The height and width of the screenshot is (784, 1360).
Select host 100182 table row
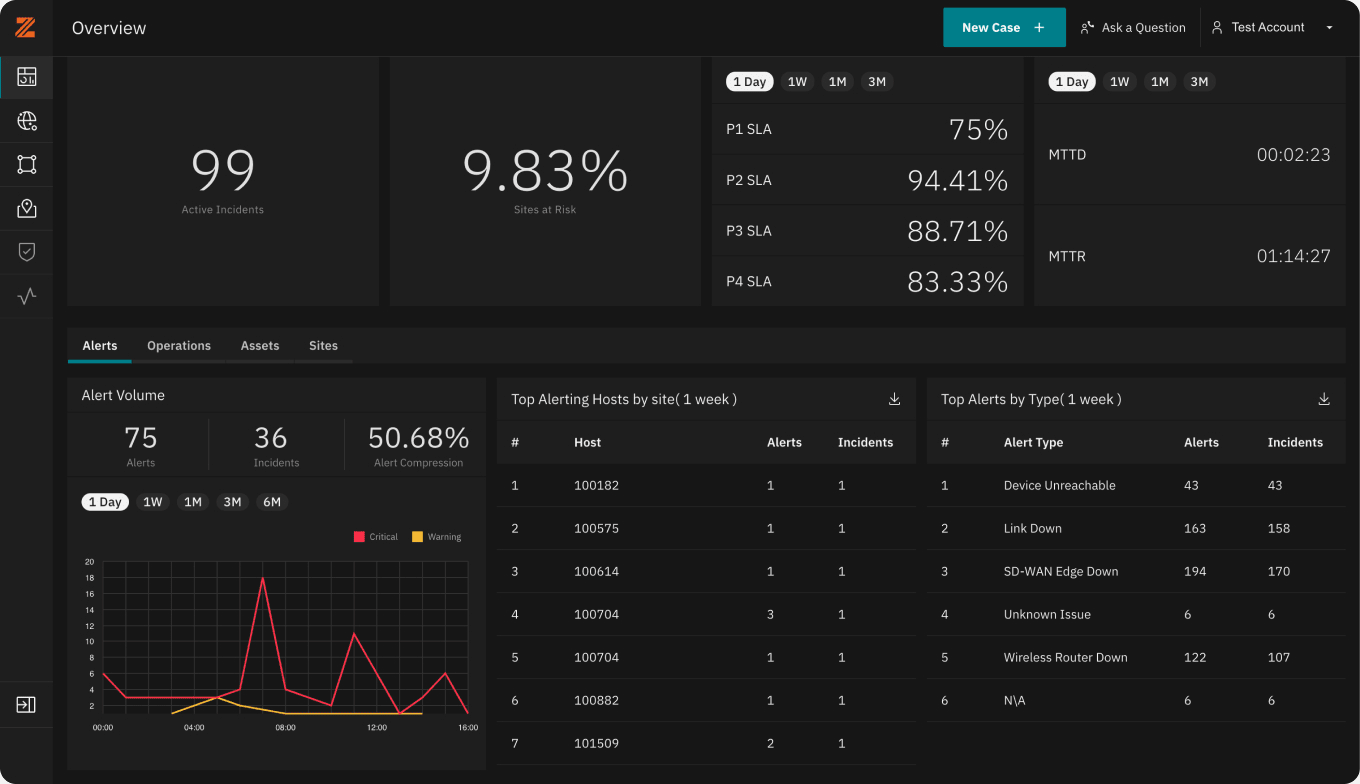point(706,485)
